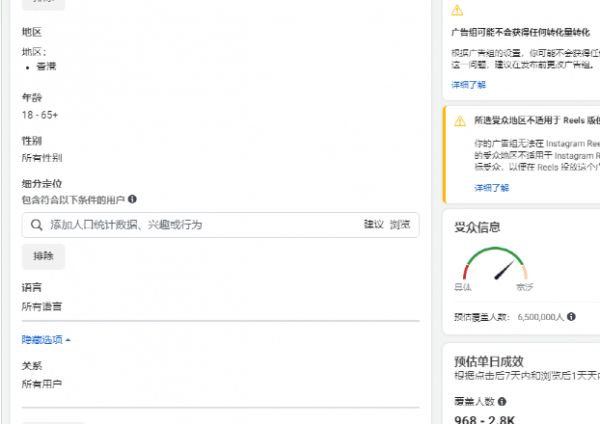The image size is (600, 424).
Task: Open 浏览 browse list in detailed targeting
Action: [x=400, y=225]
